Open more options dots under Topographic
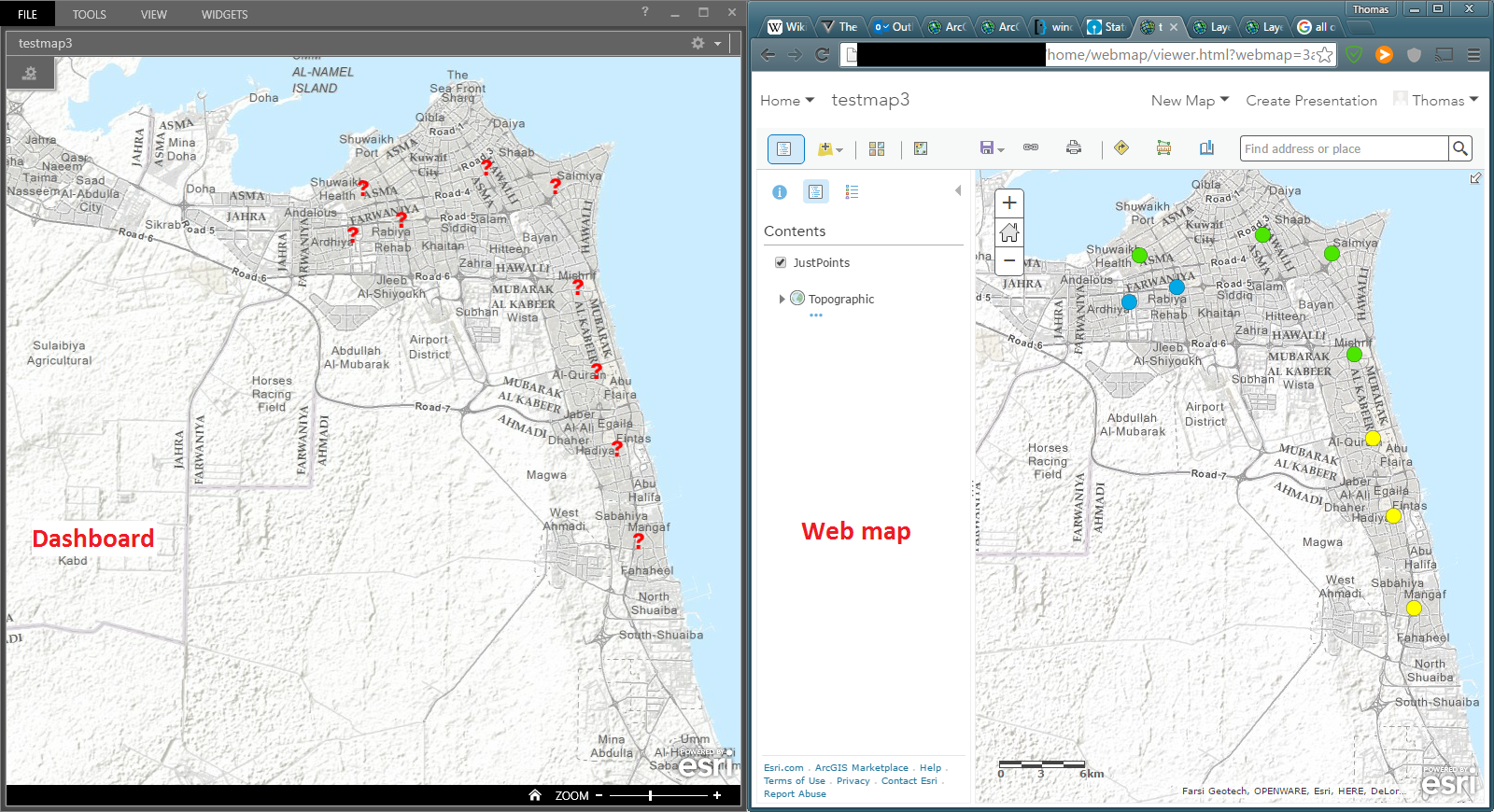Screen dimensions: 1494x812 (816, 315)
